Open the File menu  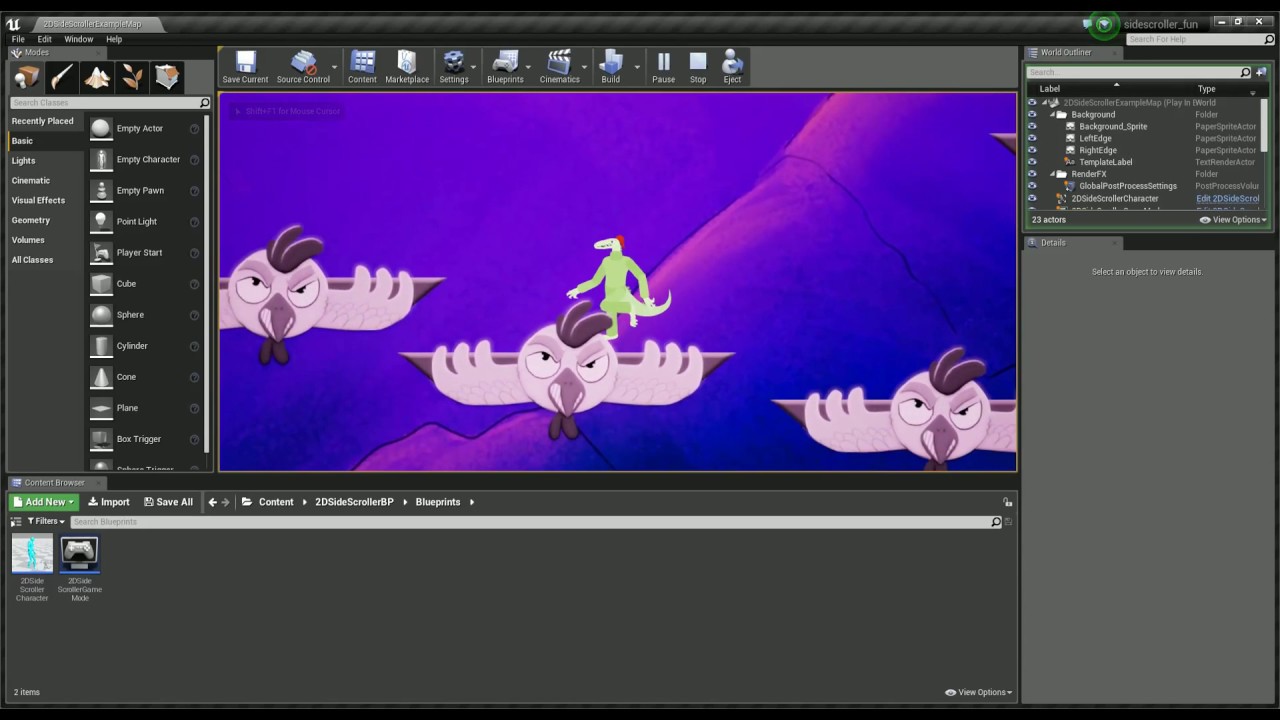18,39
